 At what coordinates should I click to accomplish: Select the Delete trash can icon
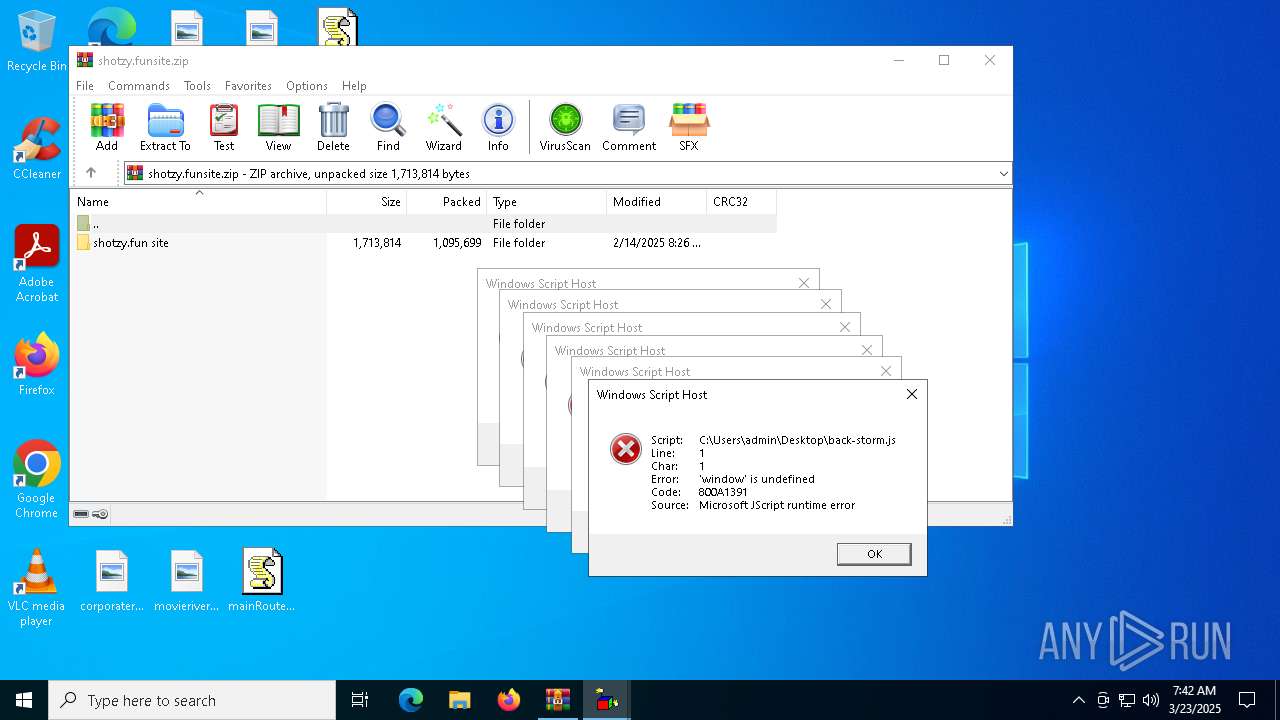click(333, 127)
